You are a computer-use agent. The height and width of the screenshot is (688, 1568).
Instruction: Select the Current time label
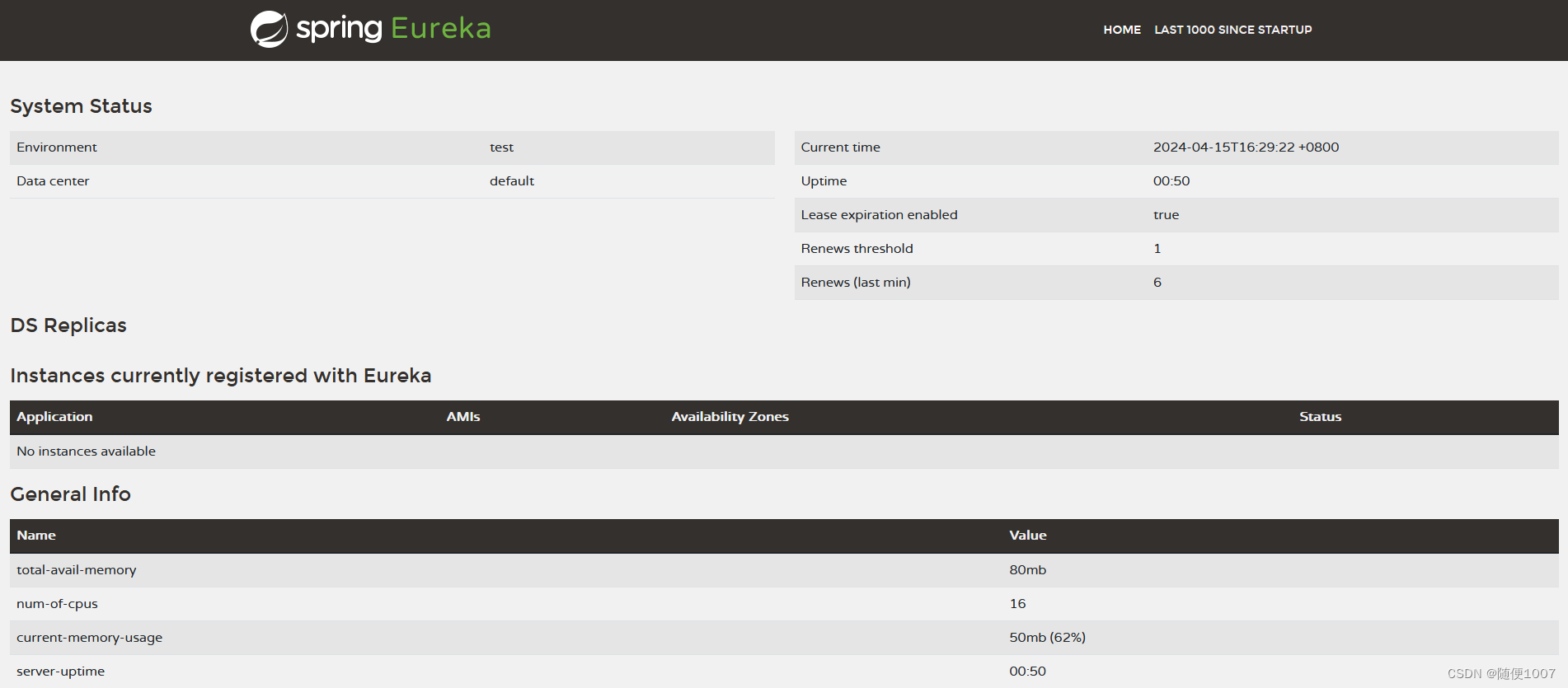(840, 147)
